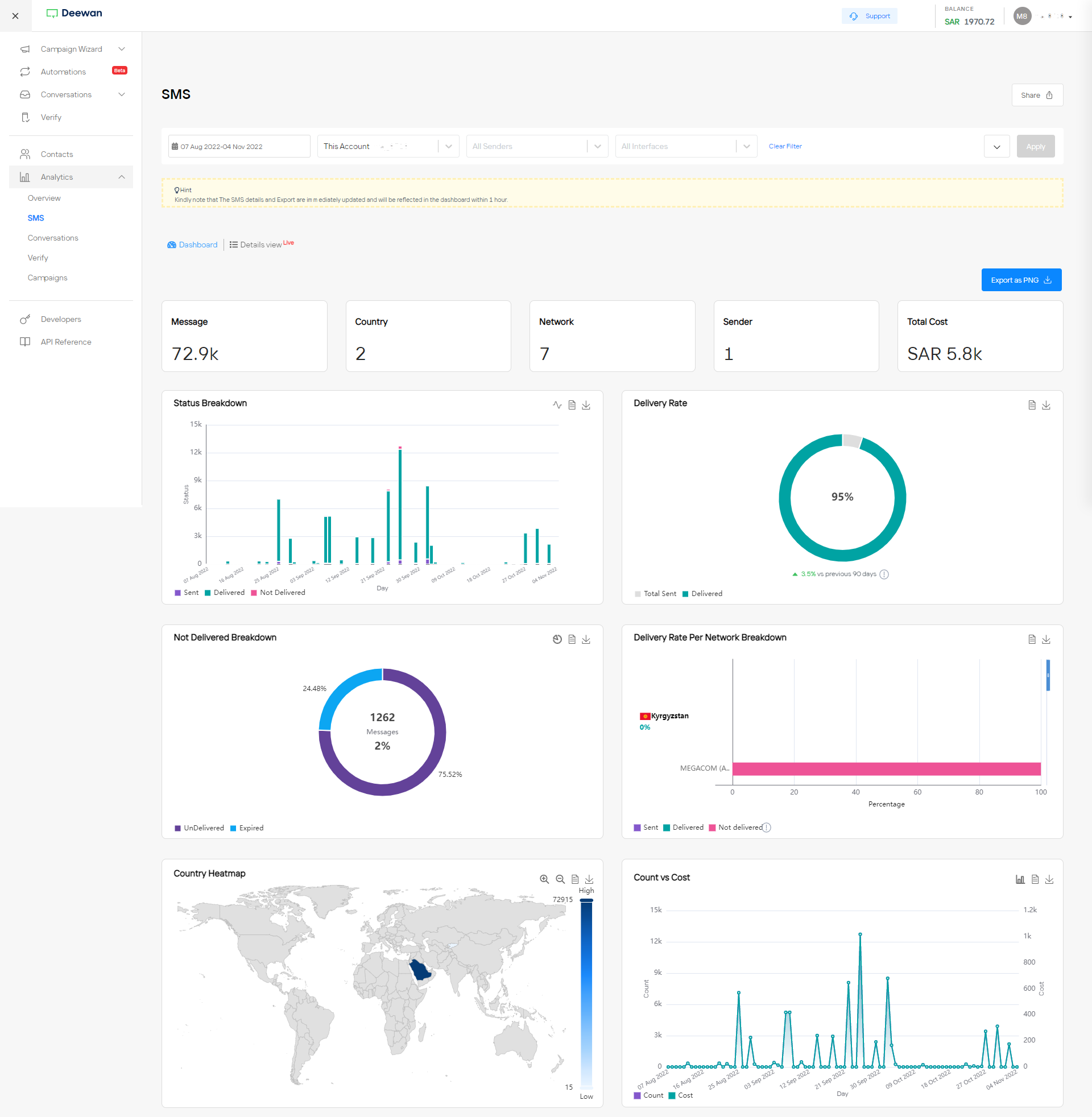1092x1117 pixels.
Task: Download the Delivery Rate Per Network chart
Action: tap(1046, 639)
